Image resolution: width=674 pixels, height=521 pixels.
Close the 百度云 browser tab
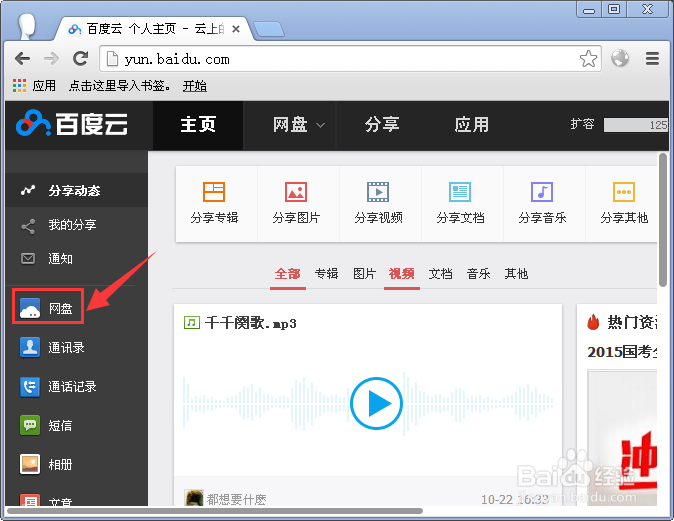[236, 29]
